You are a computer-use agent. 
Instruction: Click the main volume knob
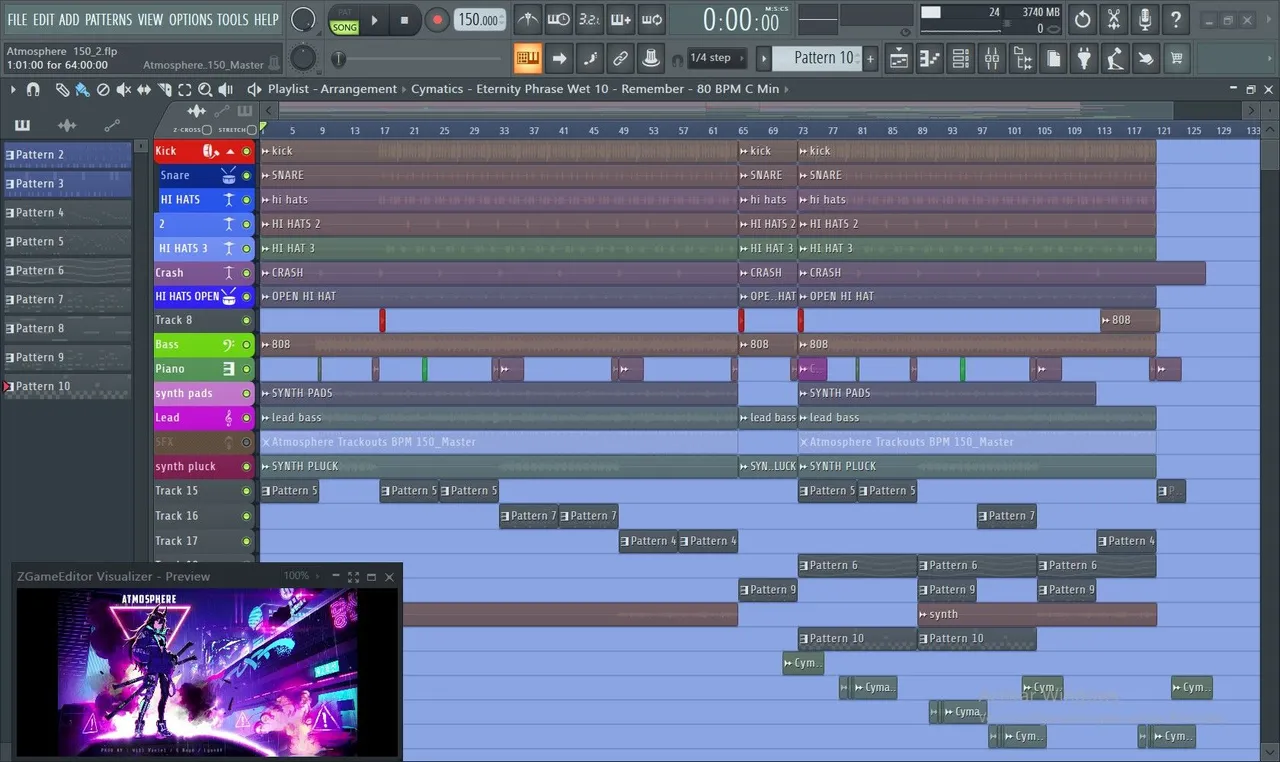tap(303, 19)
